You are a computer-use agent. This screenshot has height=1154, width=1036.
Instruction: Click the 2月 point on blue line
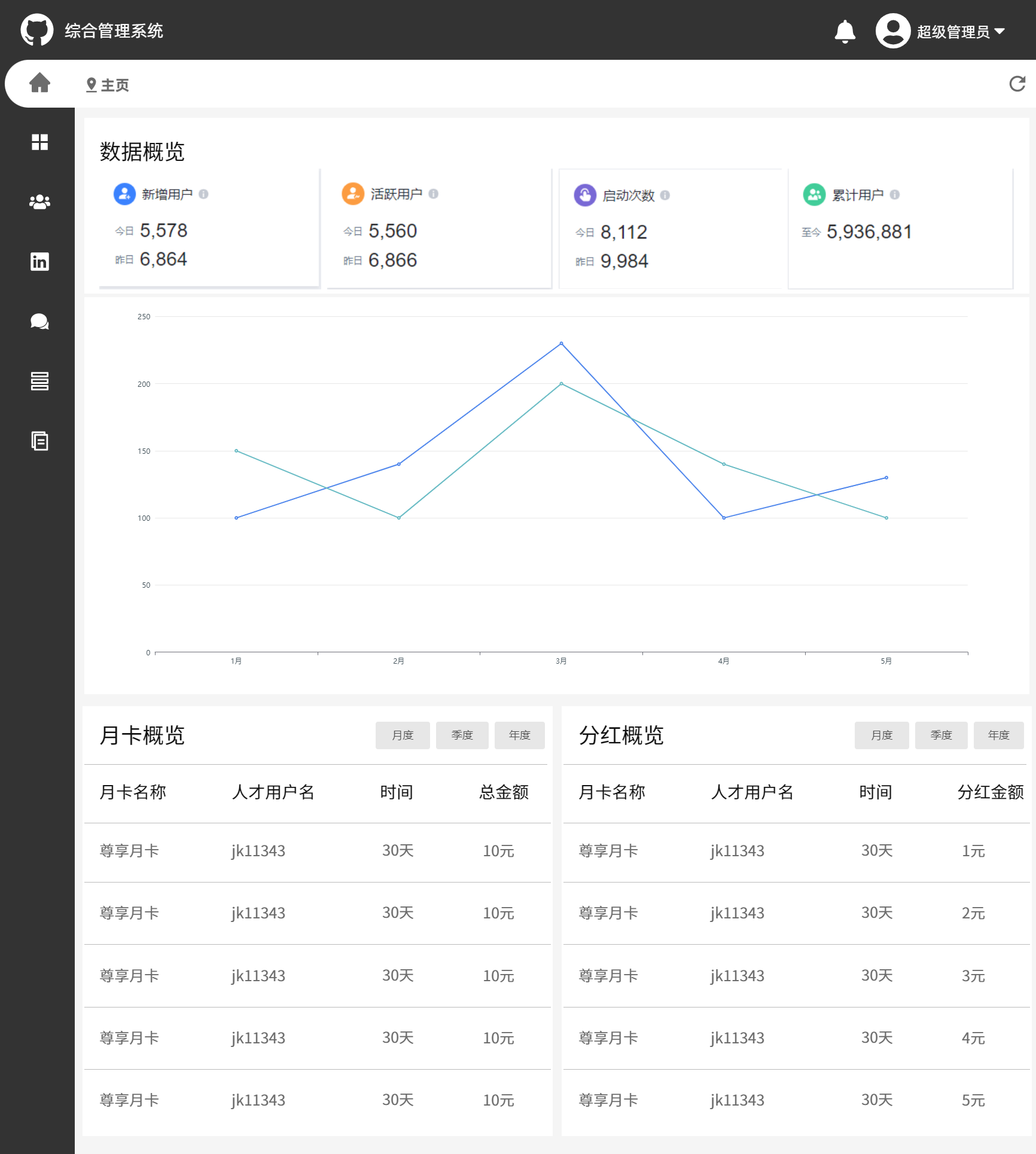coord(399,464)
